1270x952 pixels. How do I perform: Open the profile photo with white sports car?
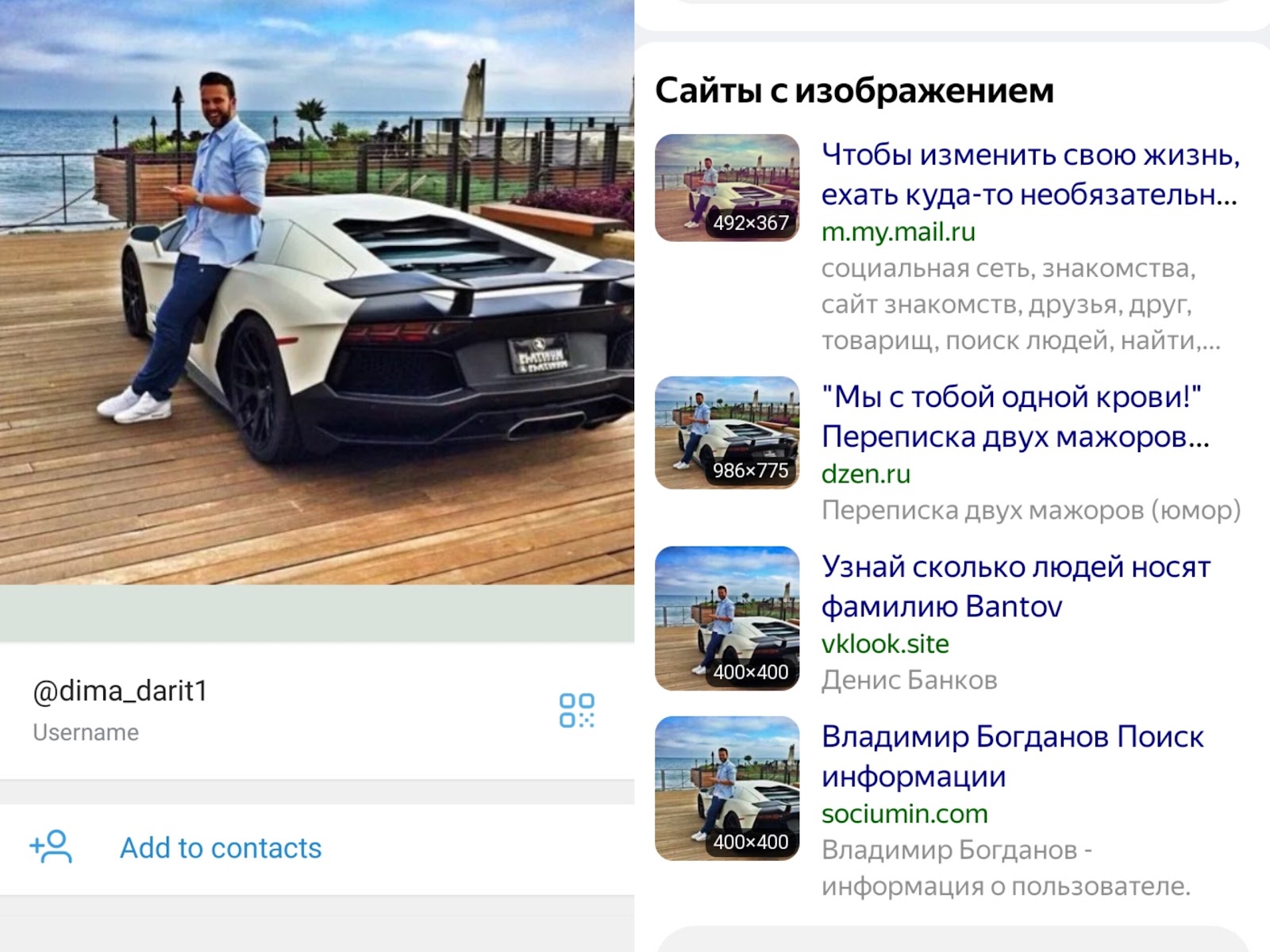317,292
